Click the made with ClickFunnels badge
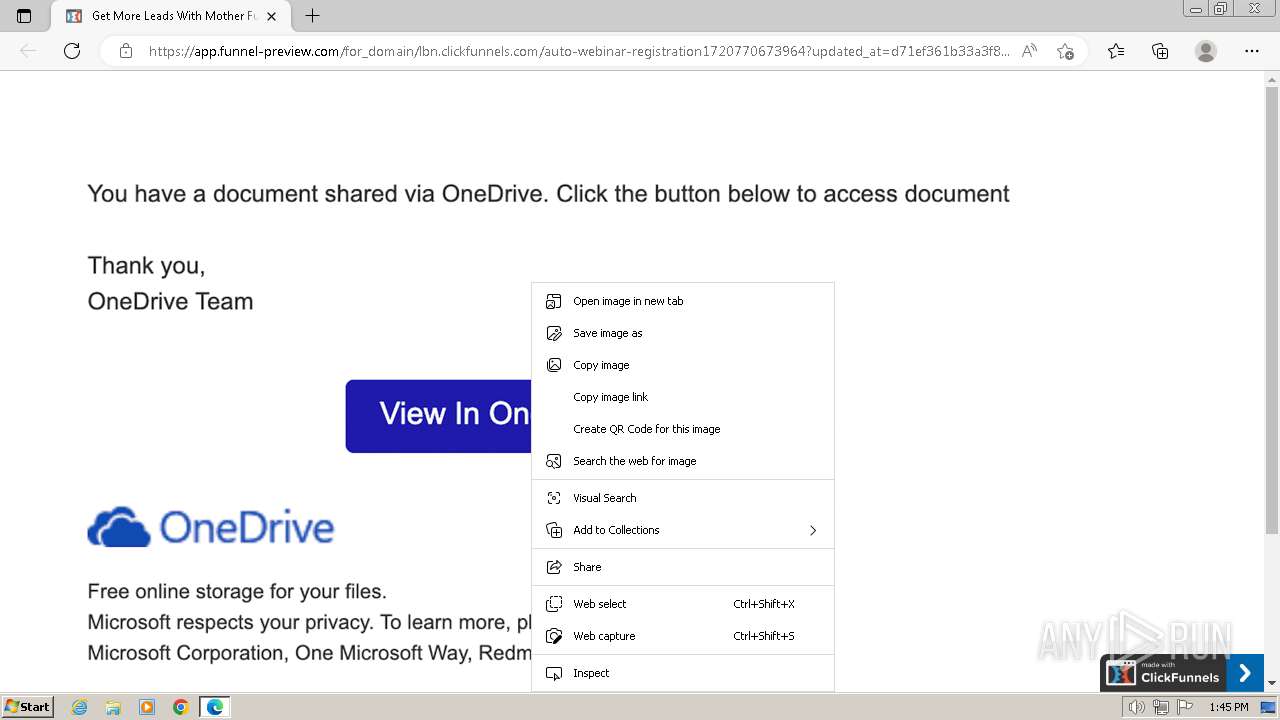This screenshot has height=720, width=1280. pos(1164,673)
